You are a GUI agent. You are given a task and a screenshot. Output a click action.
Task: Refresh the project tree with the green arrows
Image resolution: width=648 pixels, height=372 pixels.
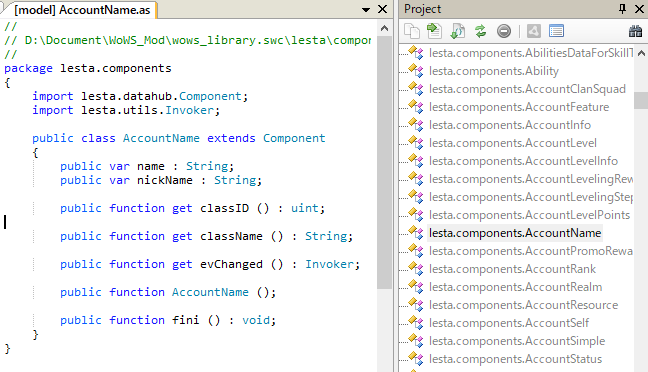[x=481, y=31]
